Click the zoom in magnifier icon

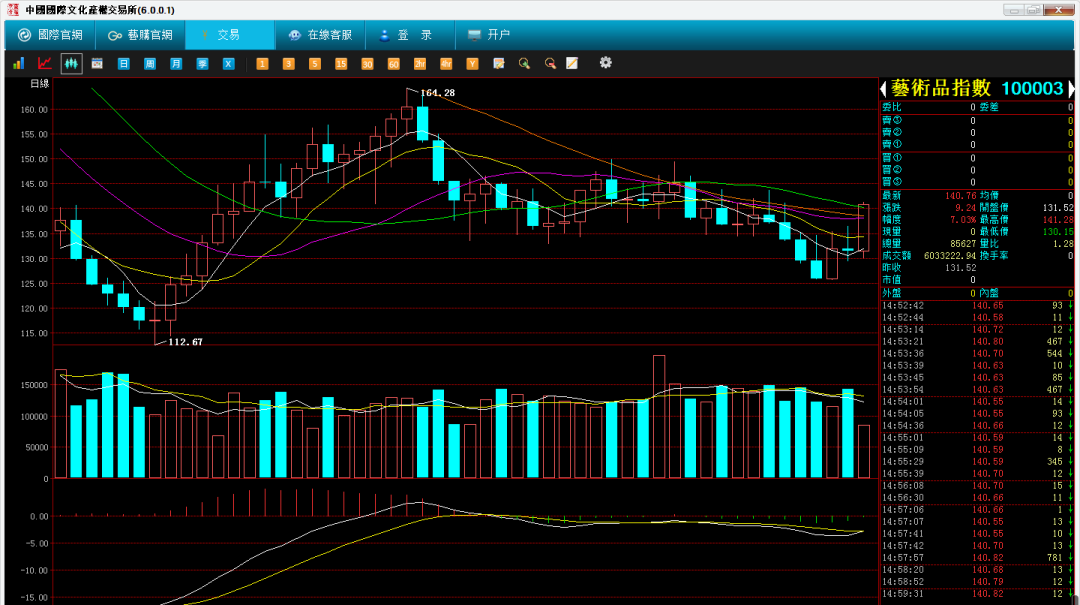click(524, 63)
